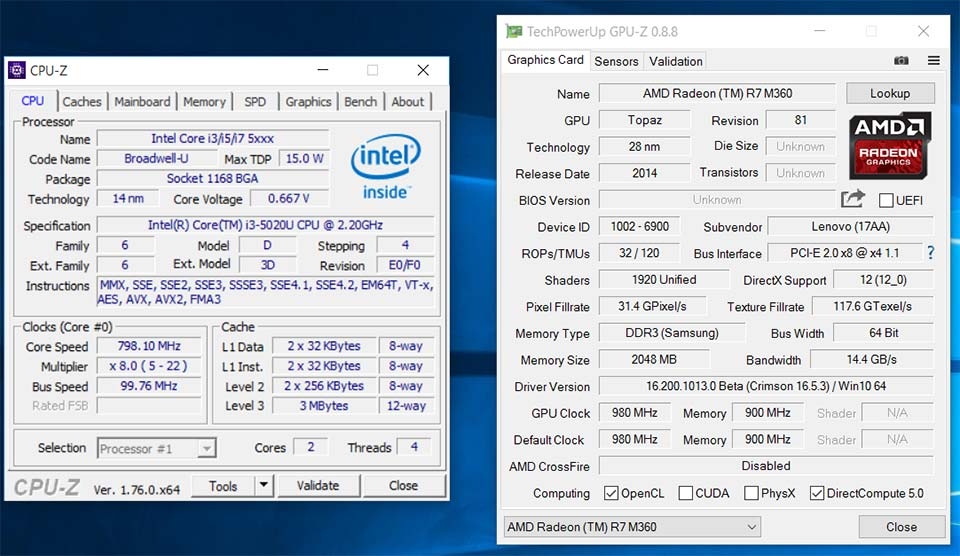Open the Sensors tab in GPU-Z
This screenshot has width=960, height=556.
(x=617, y=61)
